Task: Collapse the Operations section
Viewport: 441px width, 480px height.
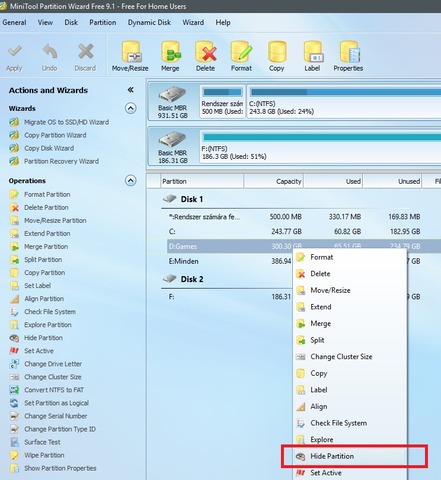Action: (x=130, y=180)
